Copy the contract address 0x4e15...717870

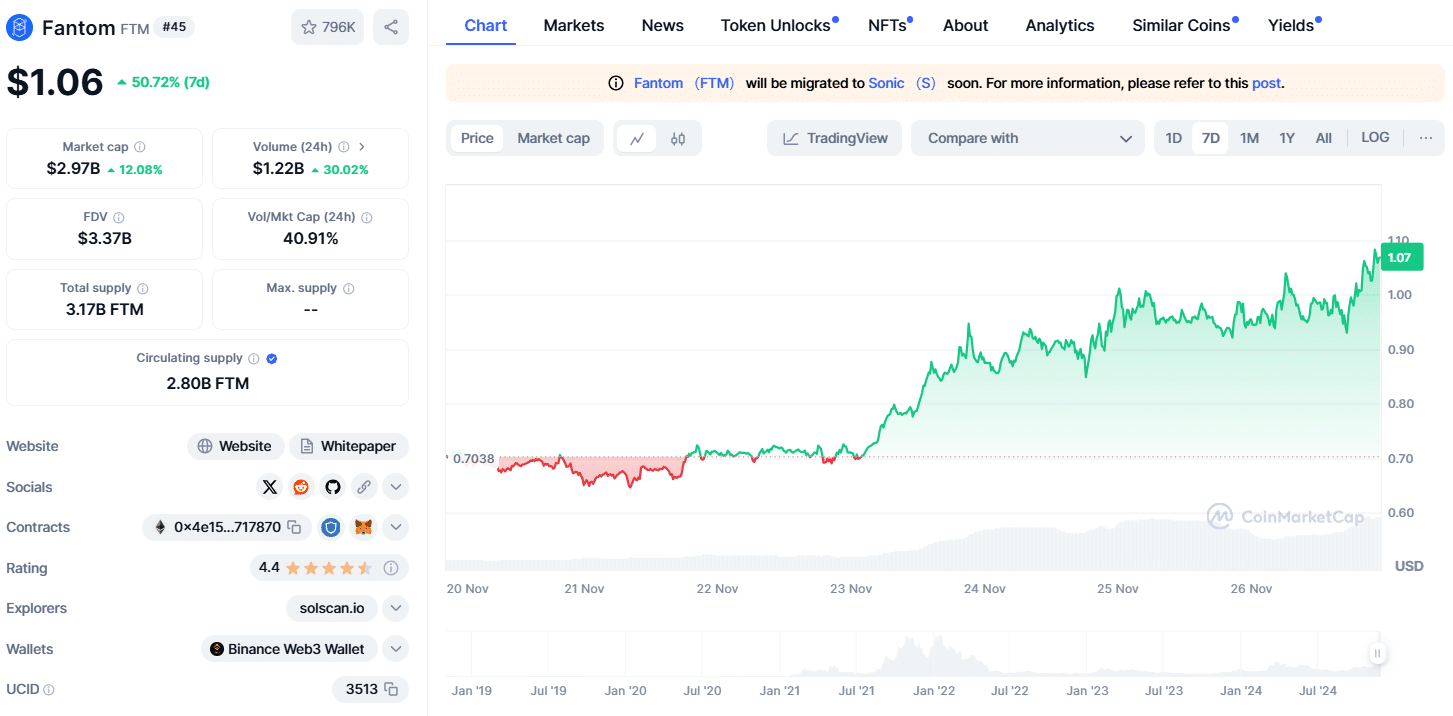(x=294, y=527)
